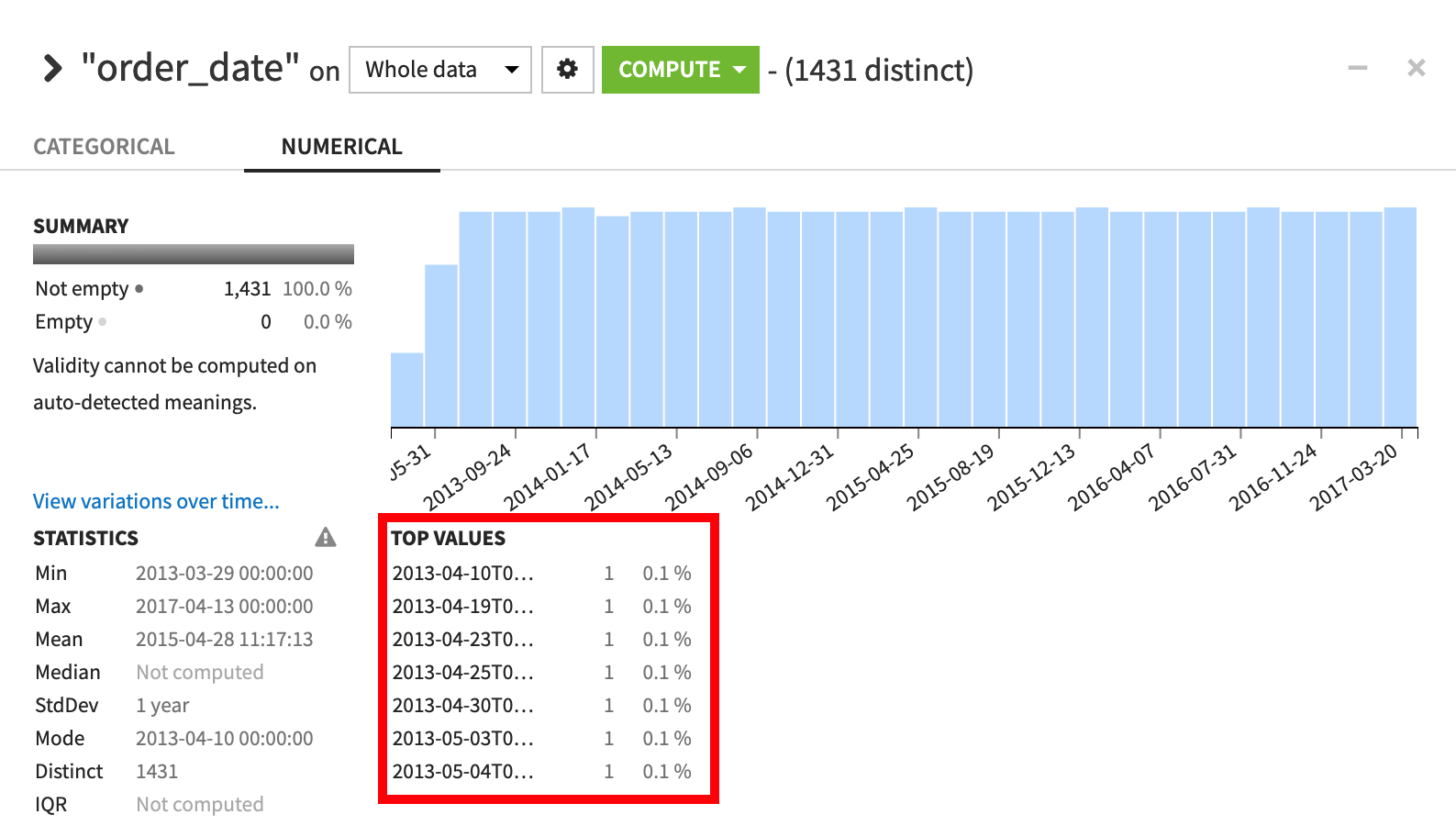Select the 2013-04-10 top value row
This screenshot has height=837, width=1456.
pos(541,574)
